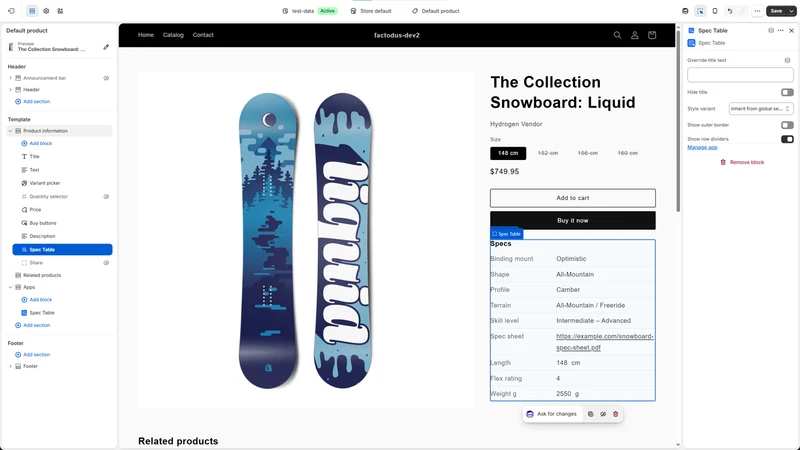Viewport: 800px width, 450px height.
Task: Open the Style variant dropdown
Action: coord(761,109)
